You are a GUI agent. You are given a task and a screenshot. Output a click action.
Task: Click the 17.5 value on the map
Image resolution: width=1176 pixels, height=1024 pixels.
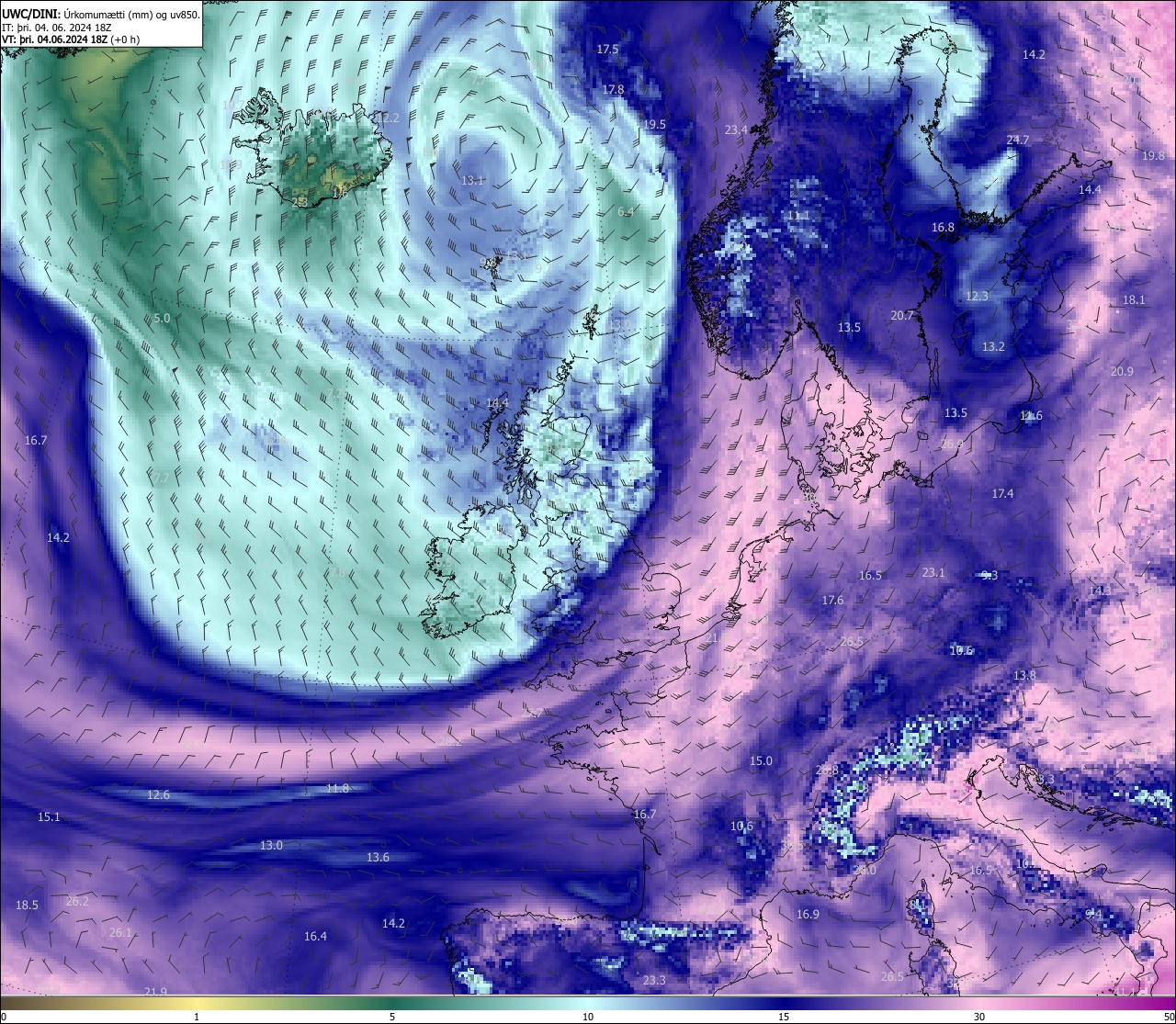click(607, 50)
